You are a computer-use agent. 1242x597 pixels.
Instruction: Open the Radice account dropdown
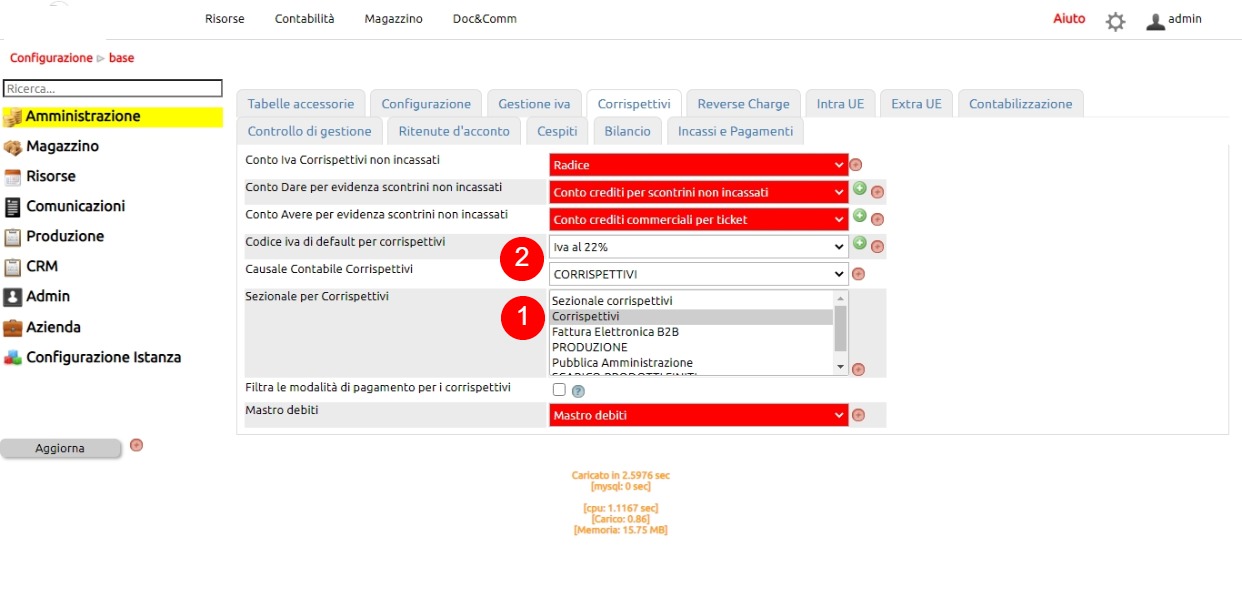[x=699, y=165]
